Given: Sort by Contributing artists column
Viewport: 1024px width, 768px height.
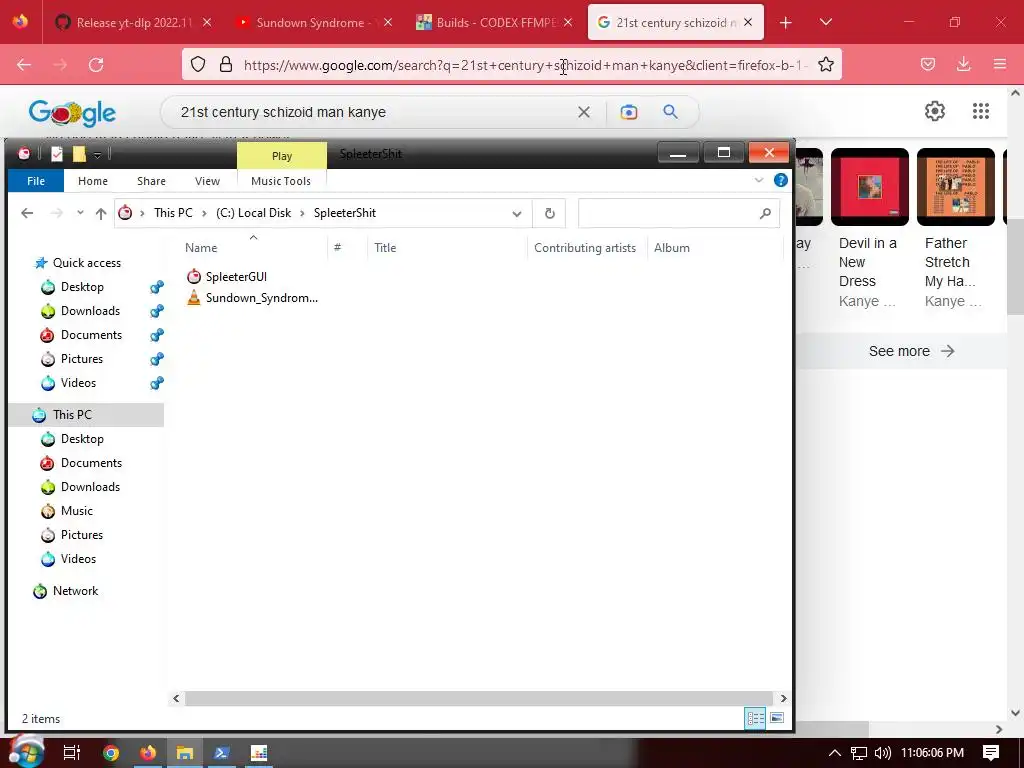Looking at the screenshot, I should pos(584,248).
